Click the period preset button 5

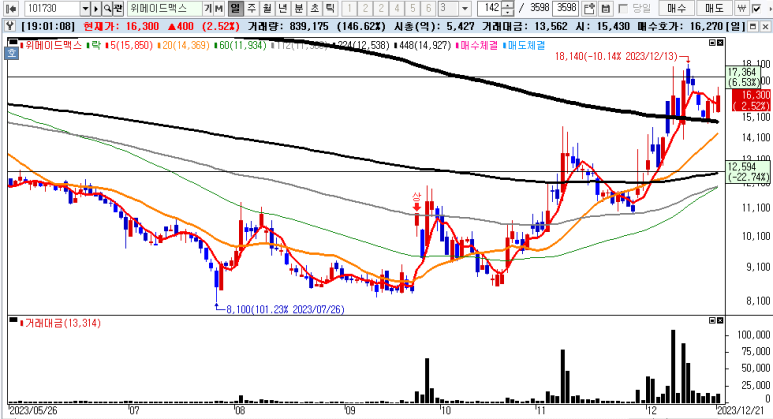[x=413, y=8]
